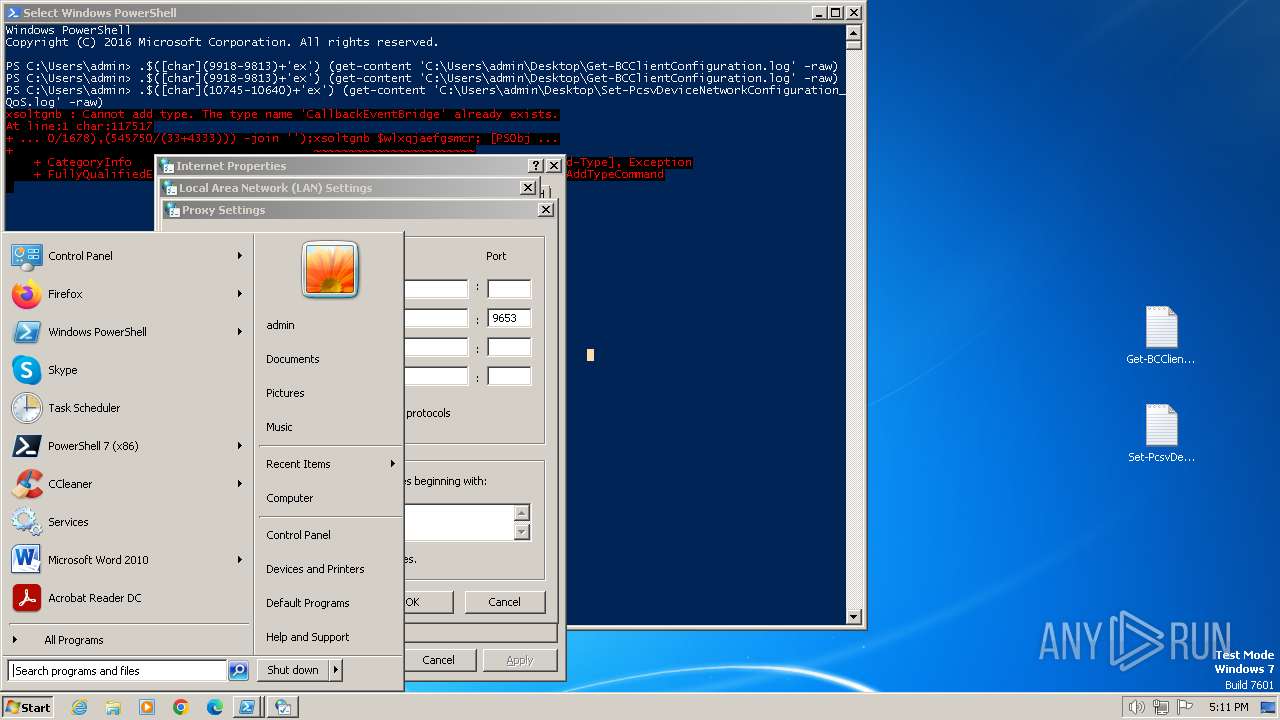Click the port field containing 9653
This screenshot has width=1280, height=720.
point(509,318)
